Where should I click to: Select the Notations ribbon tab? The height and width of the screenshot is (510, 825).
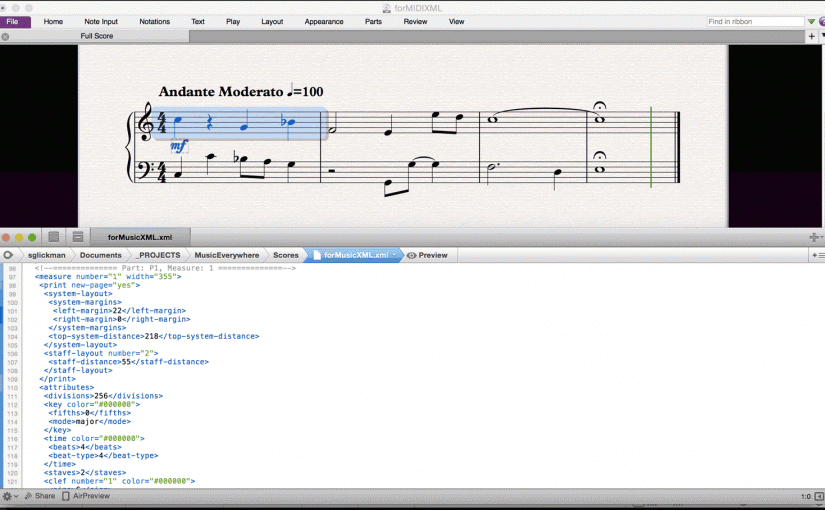pos(155,22)
